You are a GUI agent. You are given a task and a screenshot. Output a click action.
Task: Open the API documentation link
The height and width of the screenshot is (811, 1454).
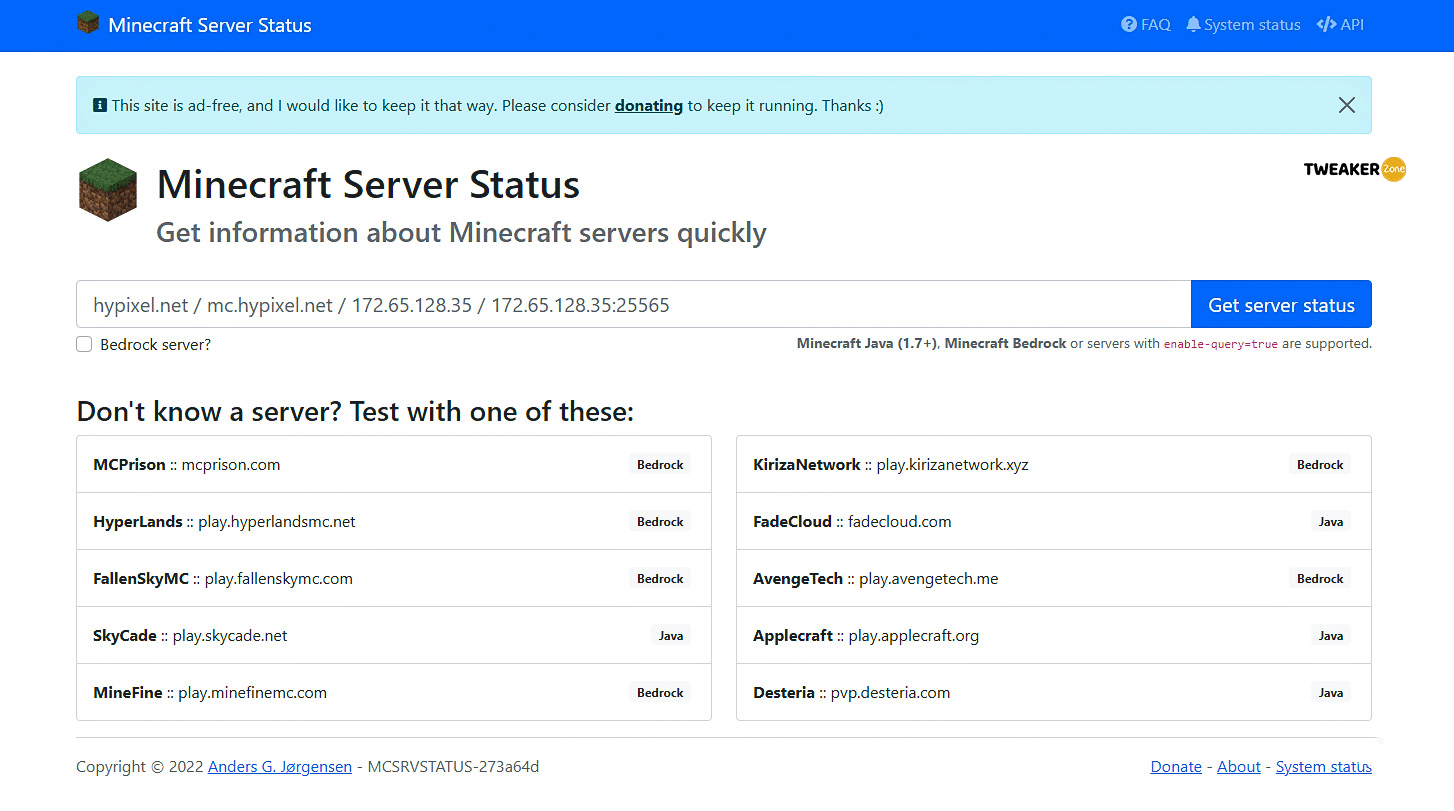(x=1340, y=25)
